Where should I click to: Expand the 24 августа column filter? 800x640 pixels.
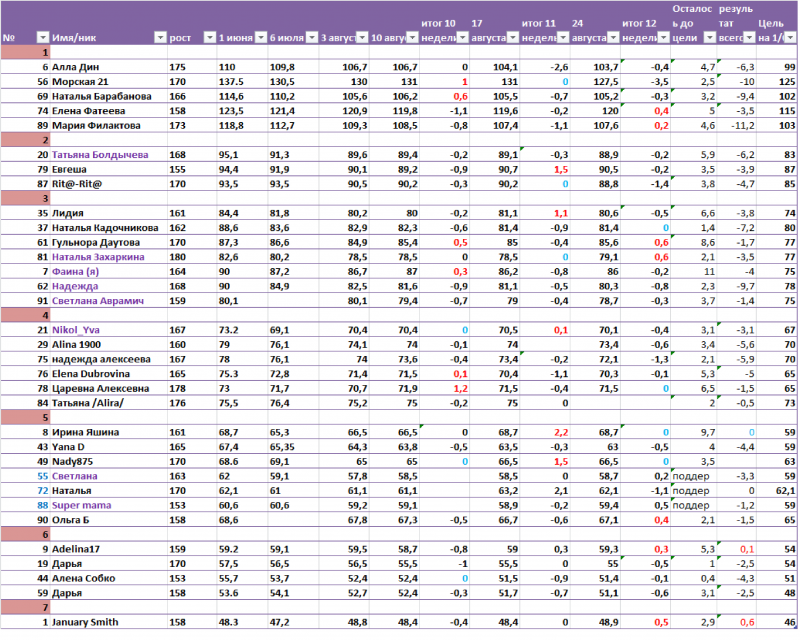(612, 38)
